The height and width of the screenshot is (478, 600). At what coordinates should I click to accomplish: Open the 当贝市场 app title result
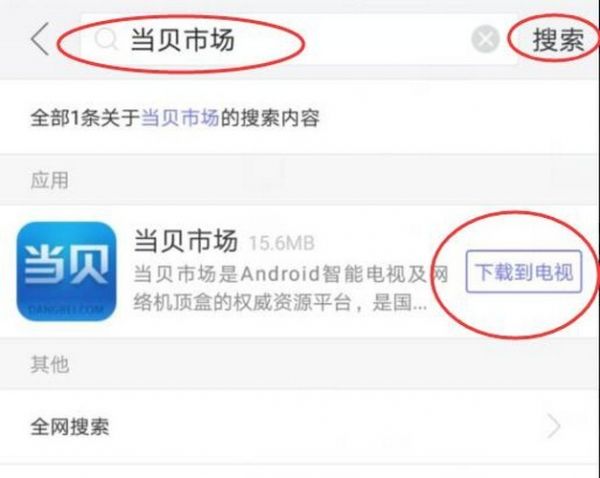click(x=186, y=241)
